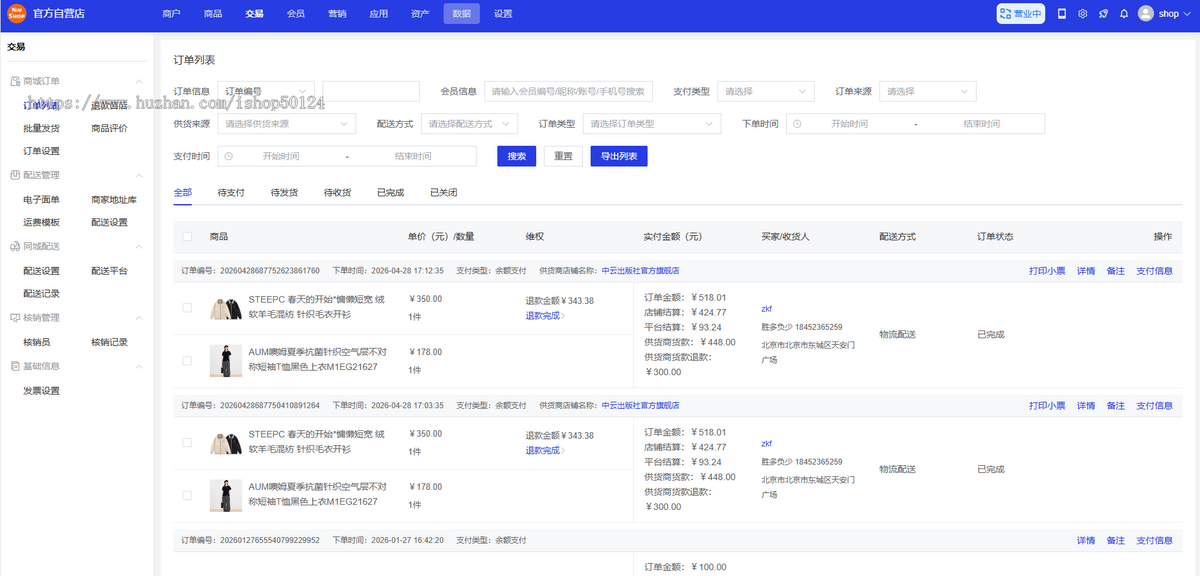Open the 订单类型 dropdown
Image resolution: width=1200 pixels, height=576 pixels.
point(651,124)
